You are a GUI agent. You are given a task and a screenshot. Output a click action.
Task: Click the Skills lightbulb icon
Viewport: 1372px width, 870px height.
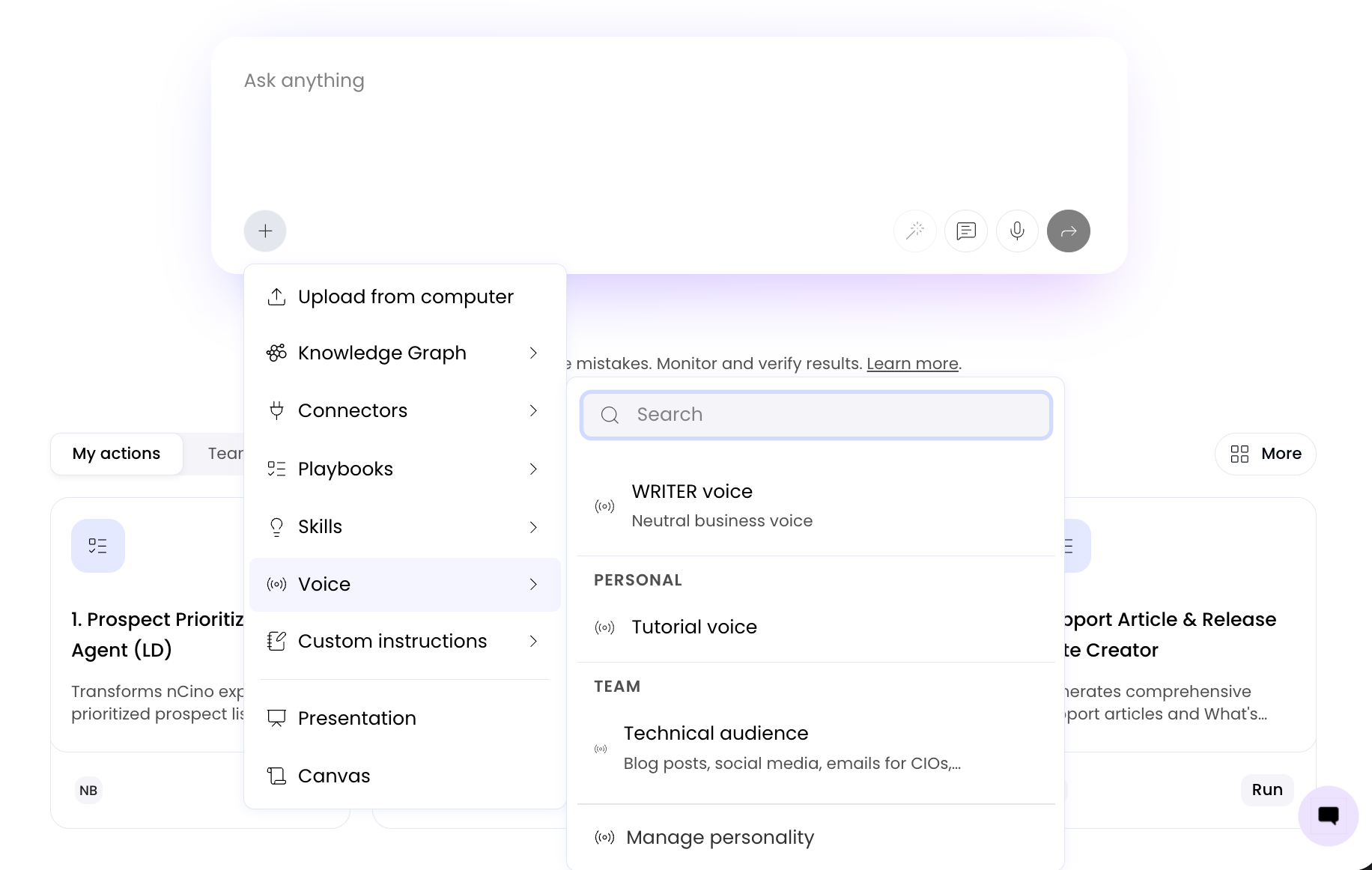tap(276, 527)
